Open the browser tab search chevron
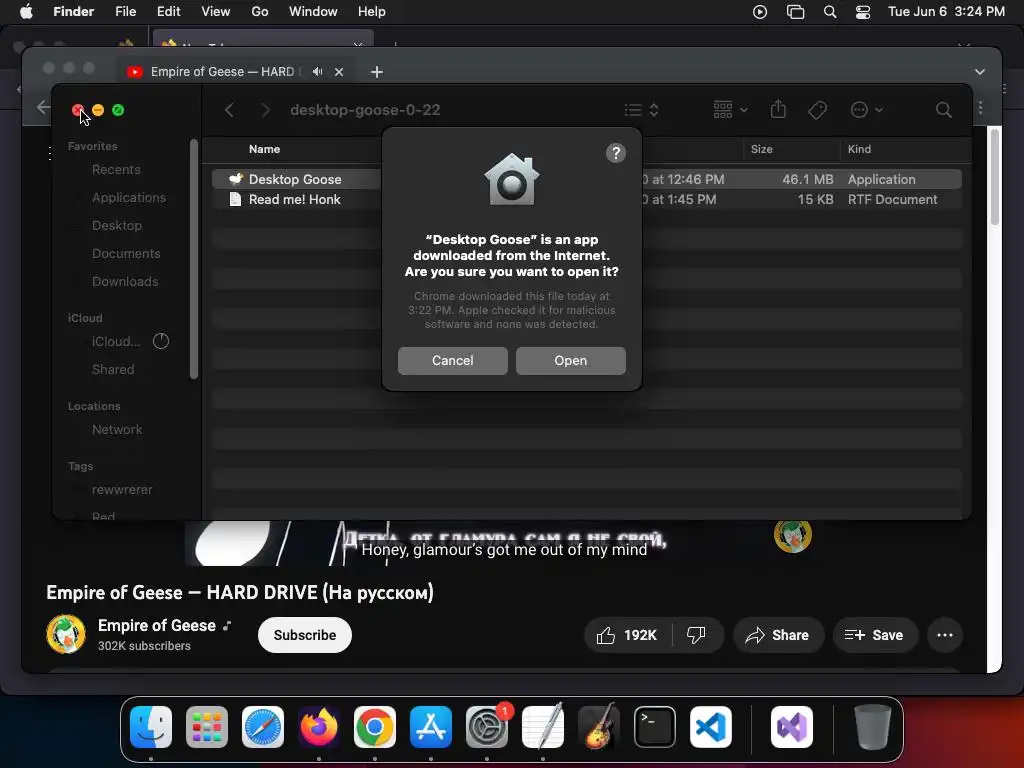Image resolution: width=1024 pixels, height=768 pixels. pyautogui.click(x=980, y=72)
